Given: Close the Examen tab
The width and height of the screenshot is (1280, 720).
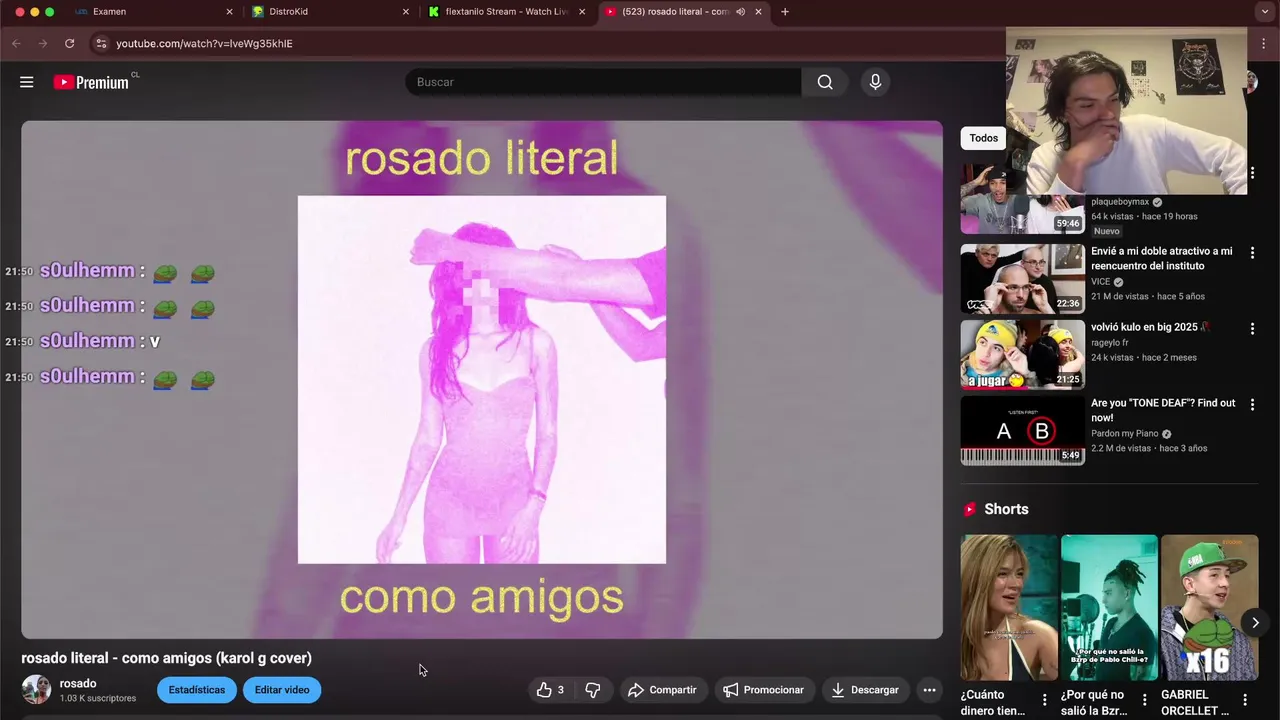Looking at the screenshot, I should pos(229,12).
